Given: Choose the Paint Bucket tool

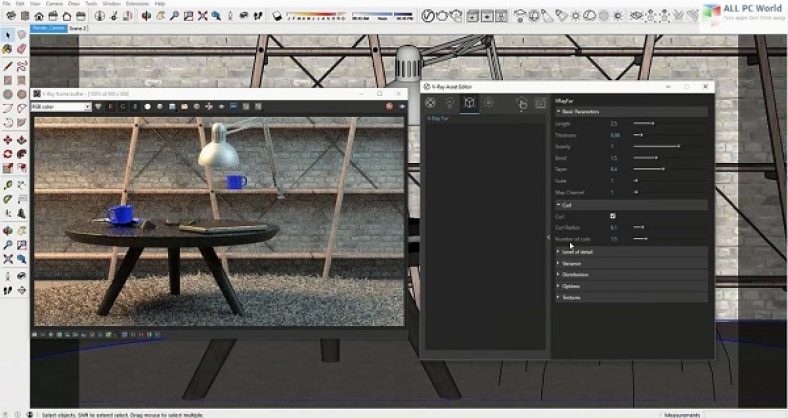Looking at the screenshot, I should (8, 49).
